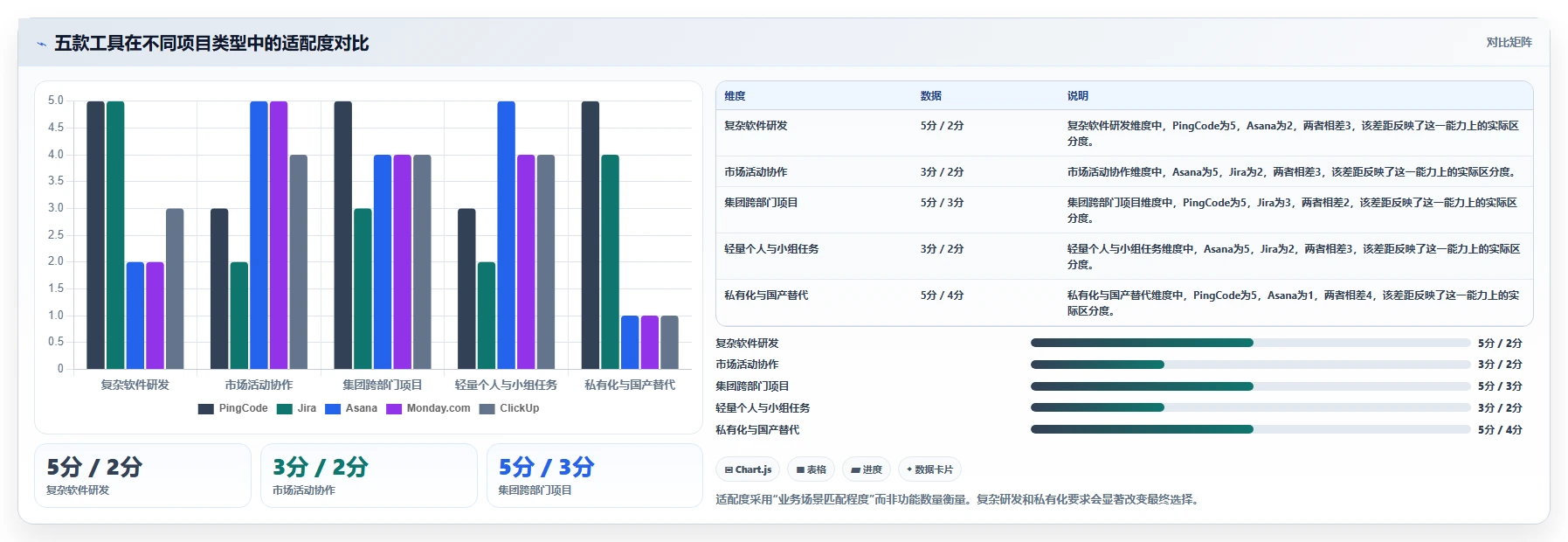Toggle the Monday.com series in the legend
Image resolution: width=1568 pixels, height=542 pixels.
tap(428, 408)
